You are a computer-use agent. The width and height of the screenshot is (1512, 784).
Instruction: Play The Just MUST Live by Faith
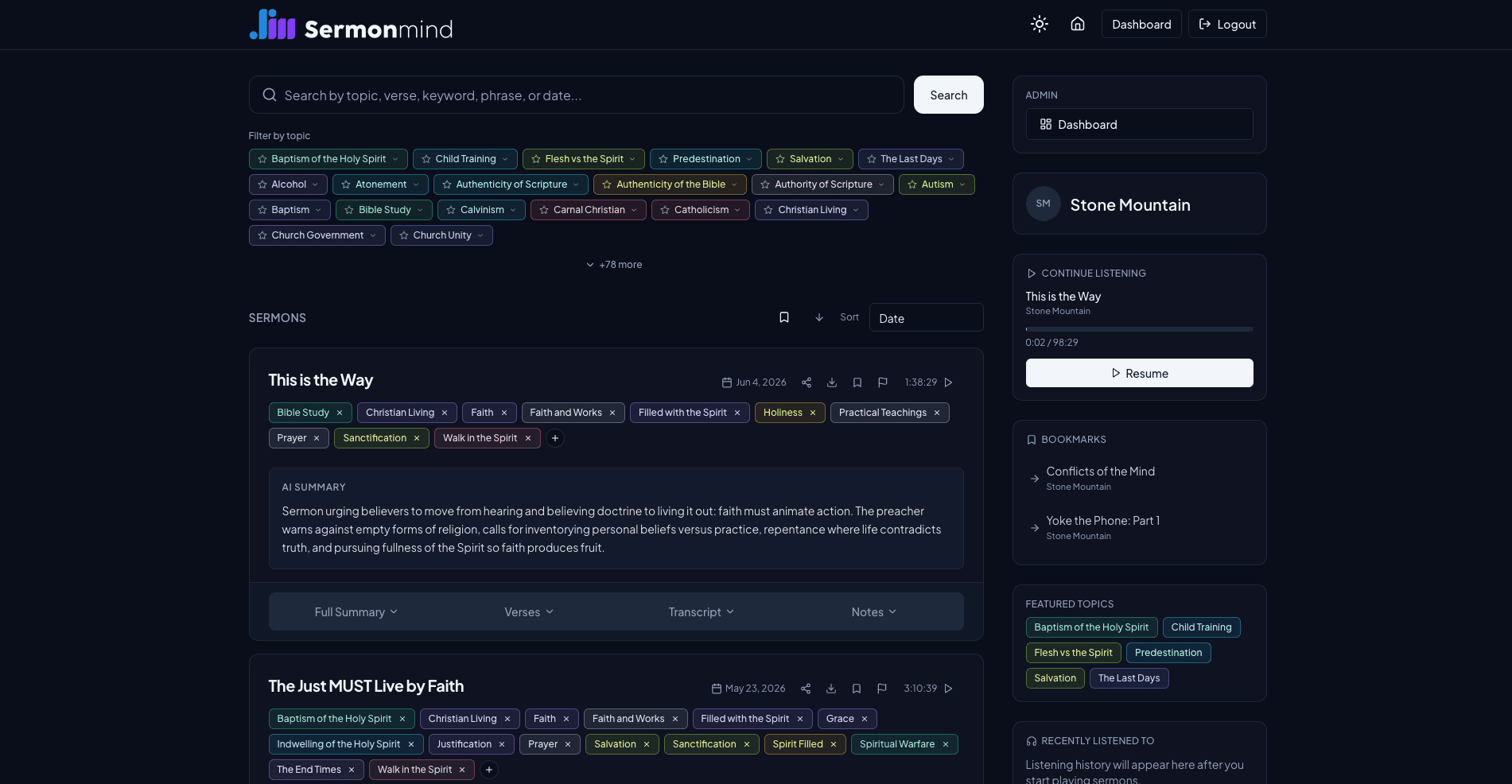[948, 689]
